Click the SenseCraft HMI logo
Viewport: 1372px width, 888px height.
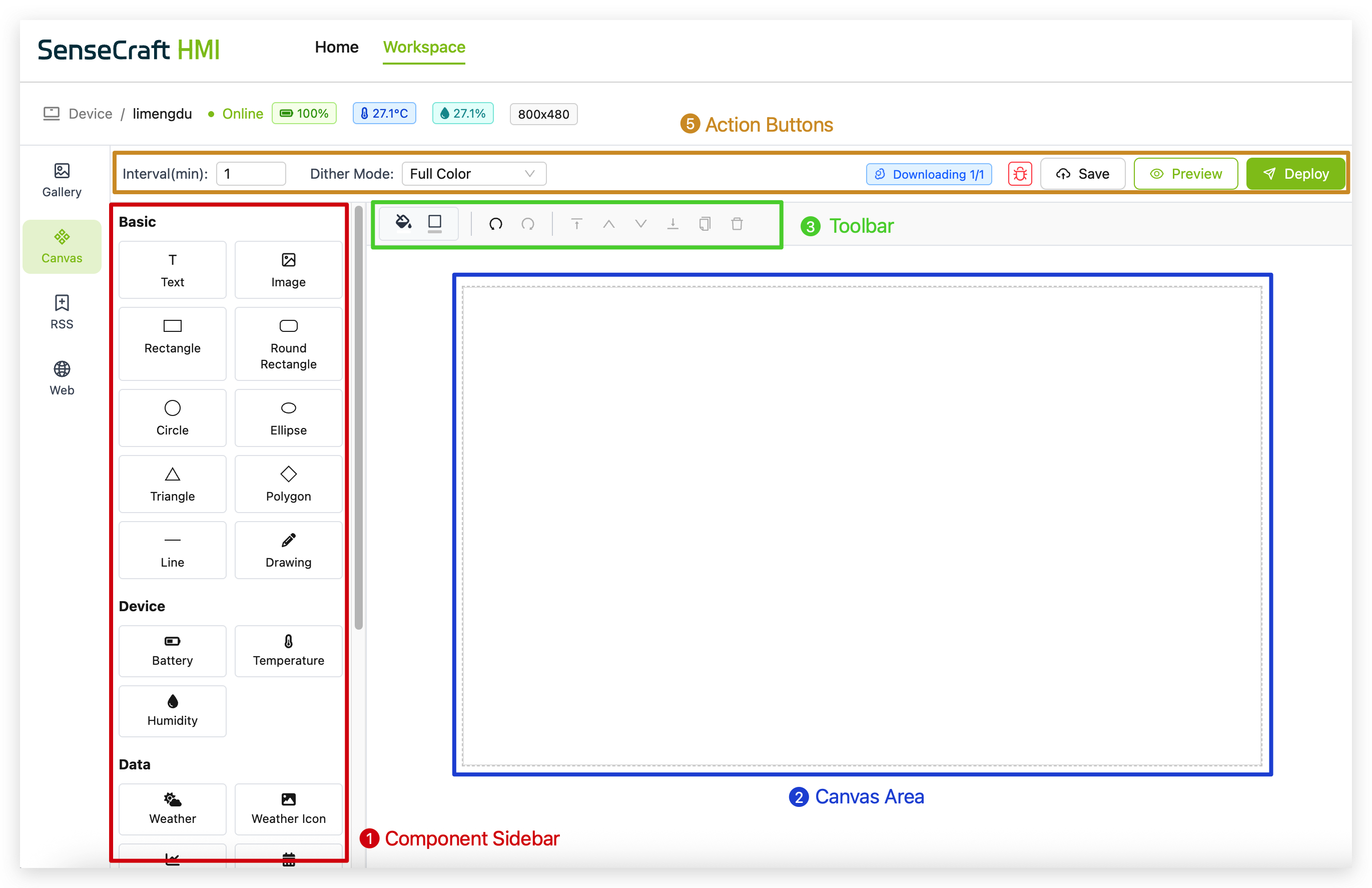pos(129,50)
